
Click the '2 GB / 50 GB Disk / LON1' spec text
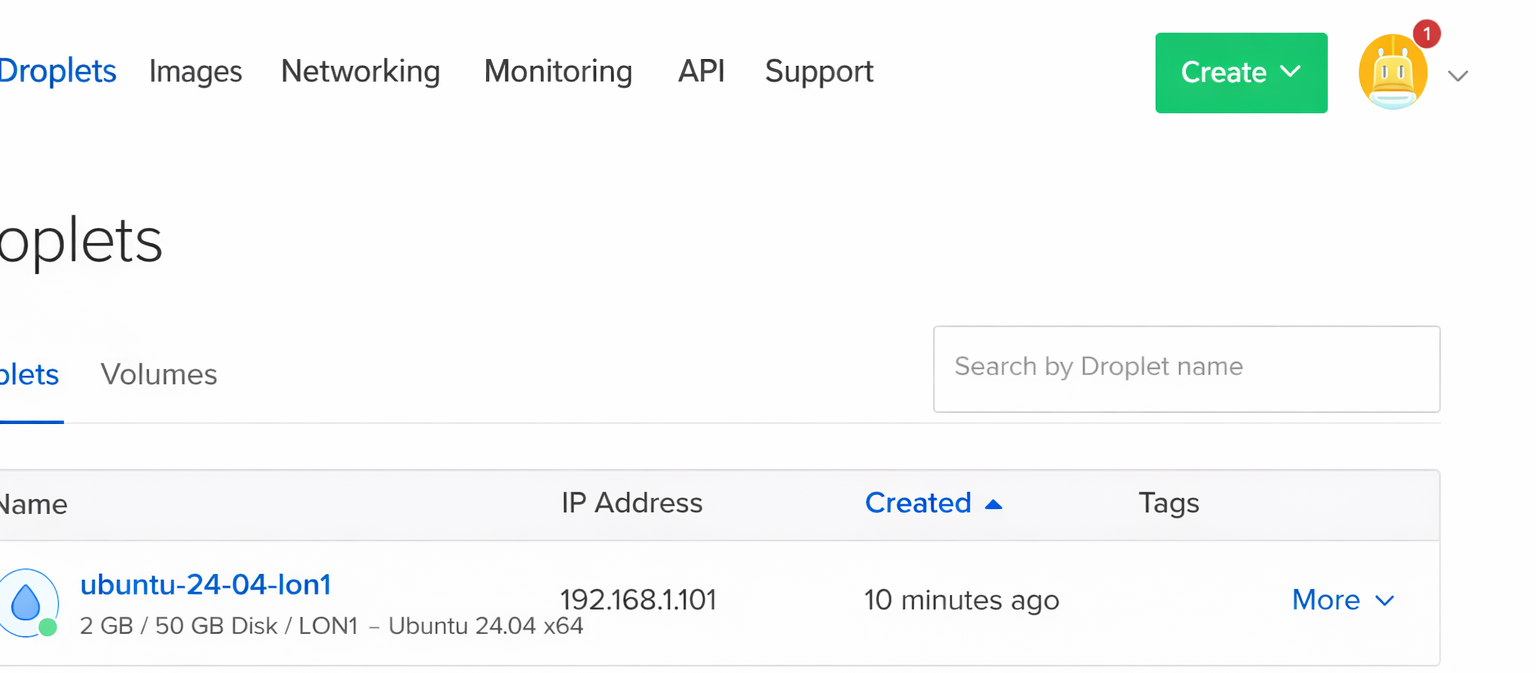(218, 627)
